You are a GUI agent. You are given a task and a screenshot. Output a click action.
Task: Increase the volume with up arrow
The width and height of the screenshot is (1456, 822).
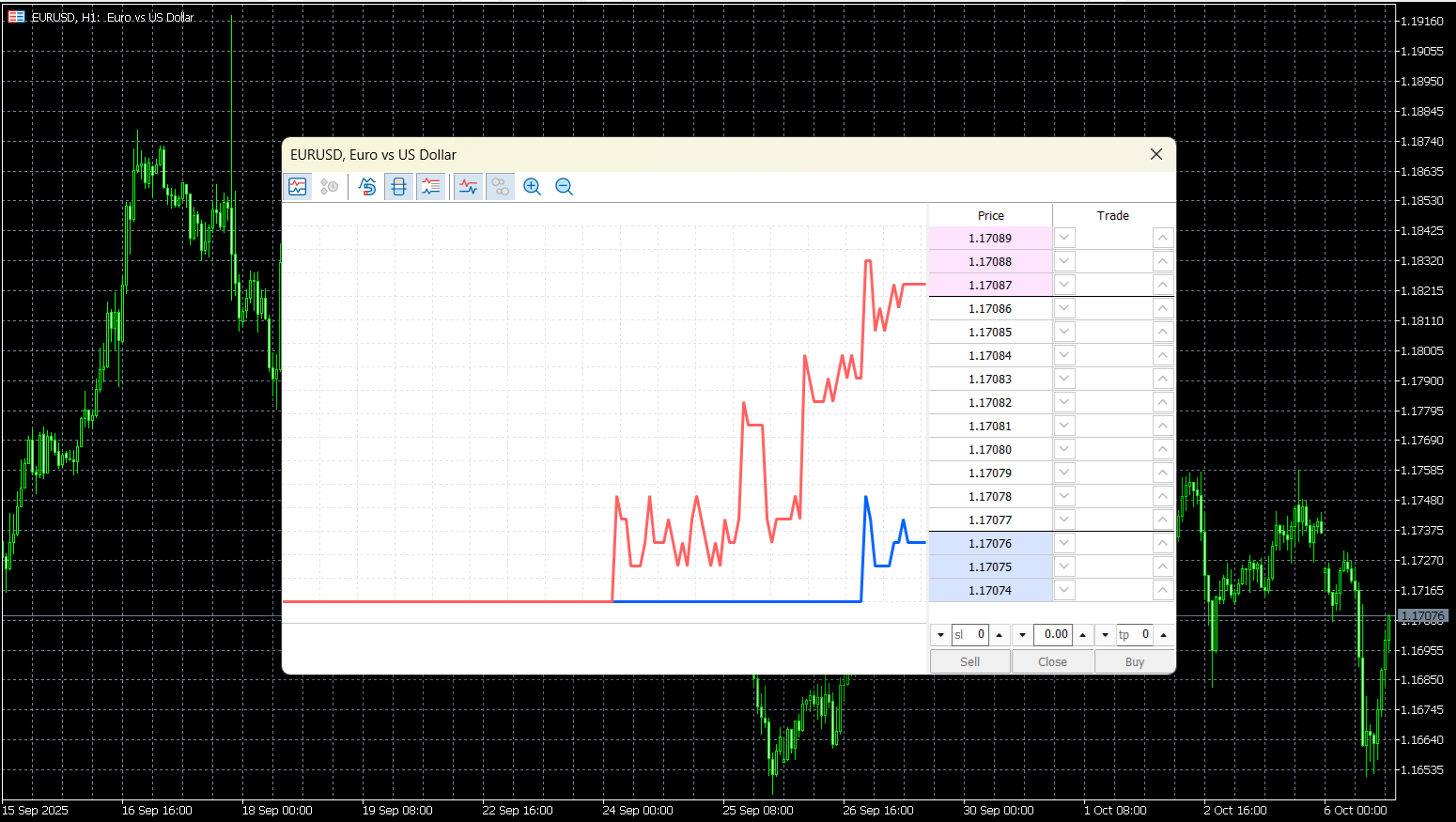pyautogui.click(x=1083, y=635)
